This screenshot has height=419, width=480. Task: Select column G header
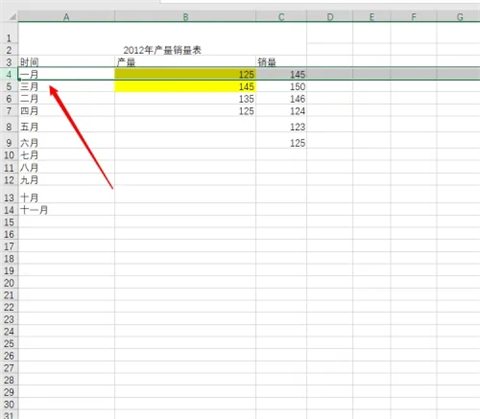point(459,16)
